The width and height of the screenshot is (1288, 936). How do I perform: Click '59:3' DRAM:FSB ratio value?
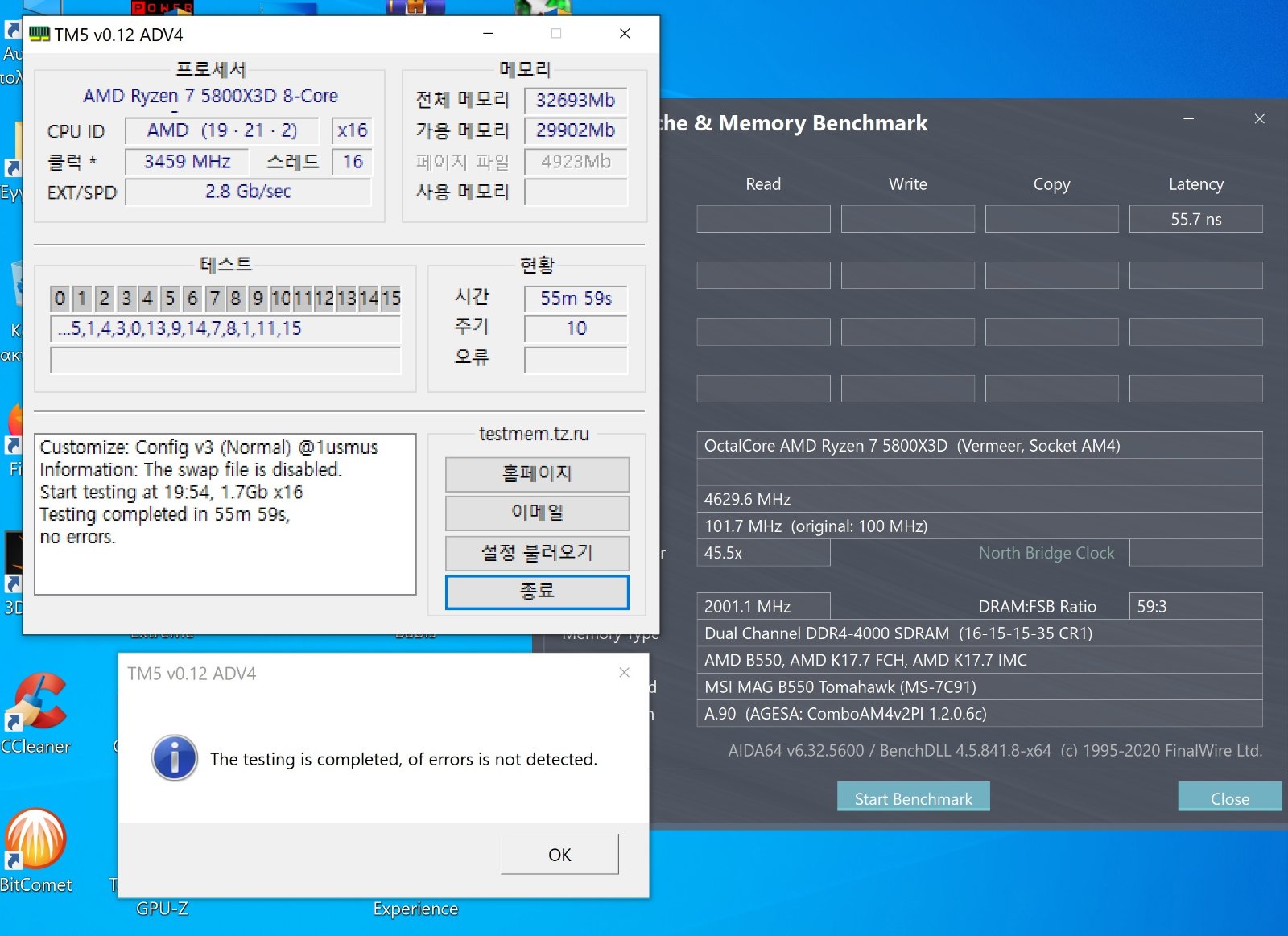point(1196,606)
